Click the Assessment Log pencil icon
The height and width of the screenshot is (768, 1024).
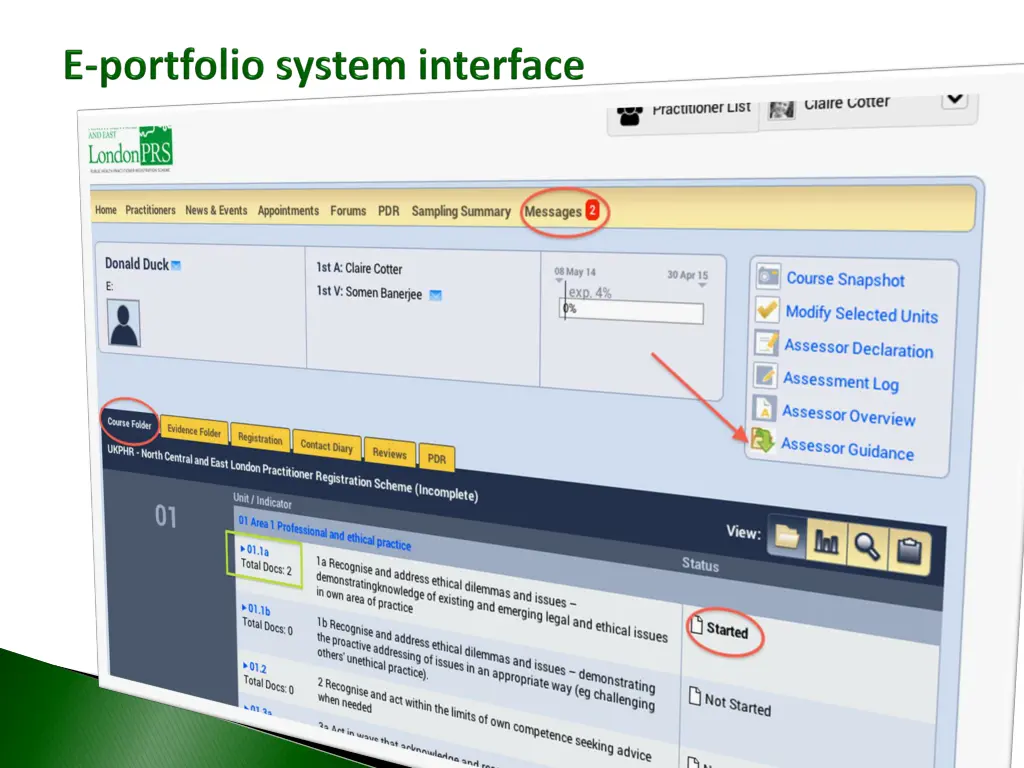(765, 375)
